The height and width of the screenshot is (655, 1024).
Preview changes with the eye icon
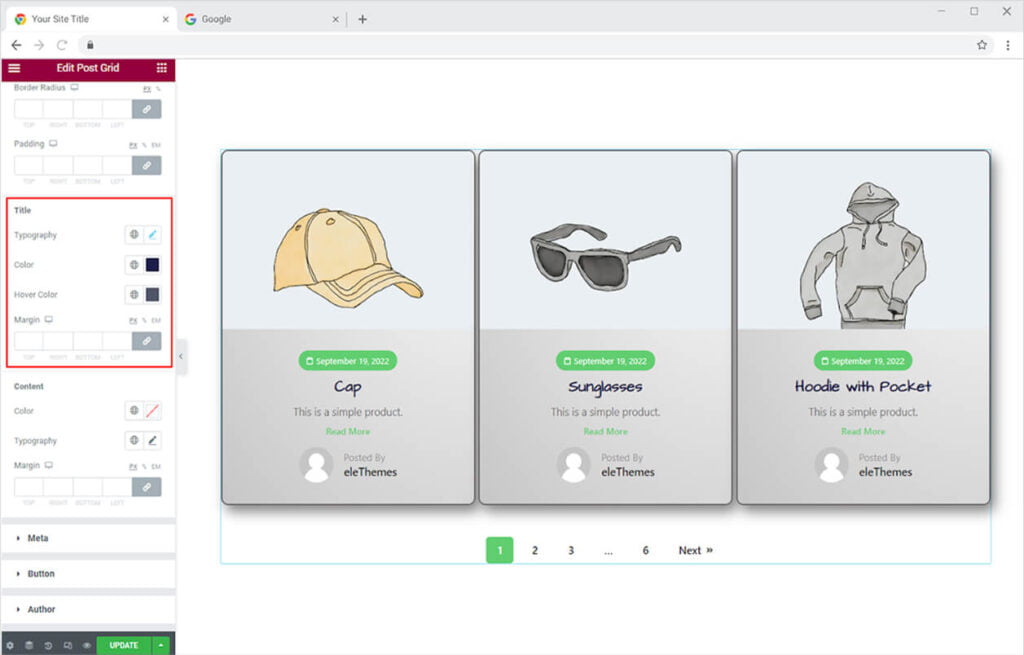pos(87,645)
